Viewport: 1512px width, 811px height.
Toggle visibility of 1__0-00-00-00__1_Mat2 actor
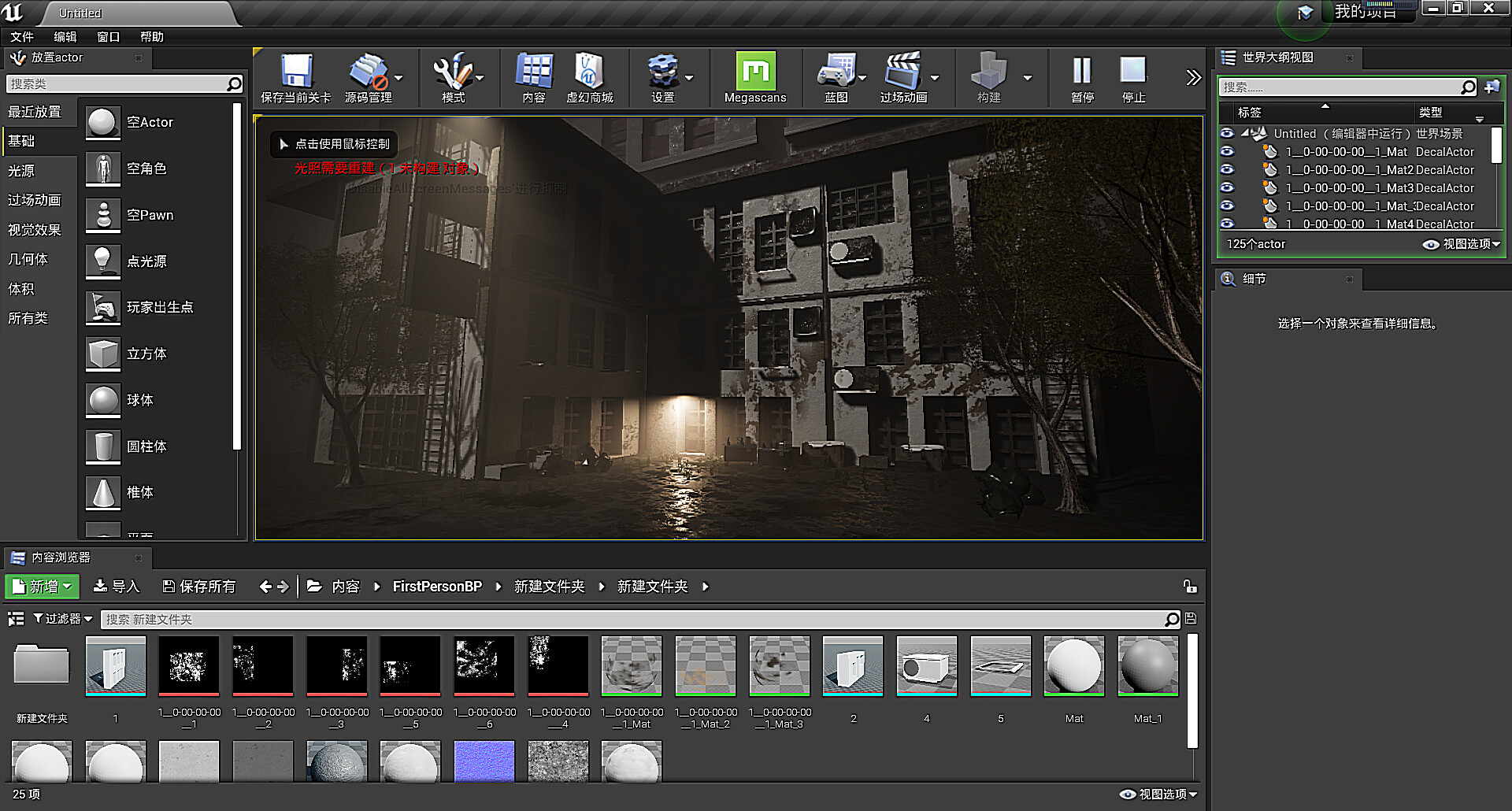1227,169
